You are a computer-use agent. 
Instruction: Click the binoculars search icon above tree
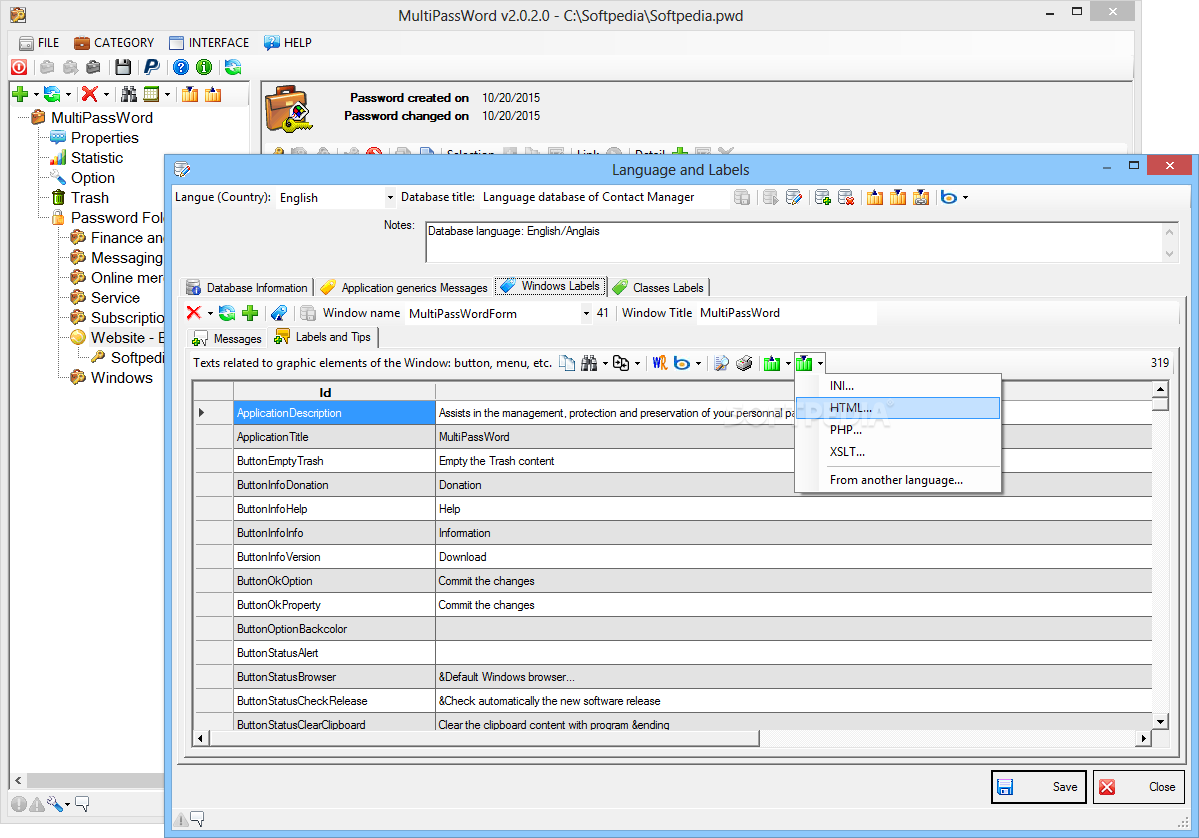coord(128,94)
